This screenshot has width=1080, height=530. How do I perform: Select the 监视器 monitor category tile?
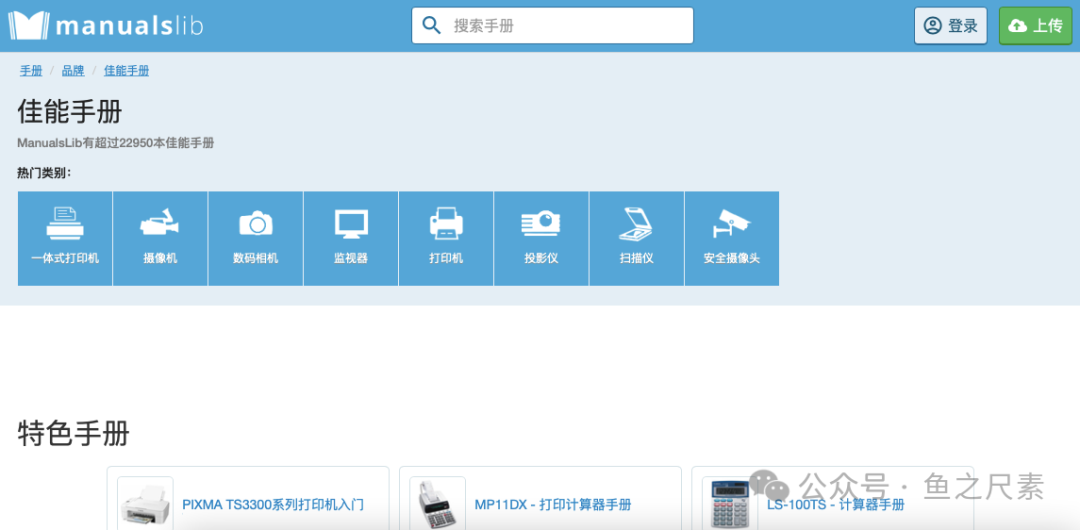coord(351,238)
